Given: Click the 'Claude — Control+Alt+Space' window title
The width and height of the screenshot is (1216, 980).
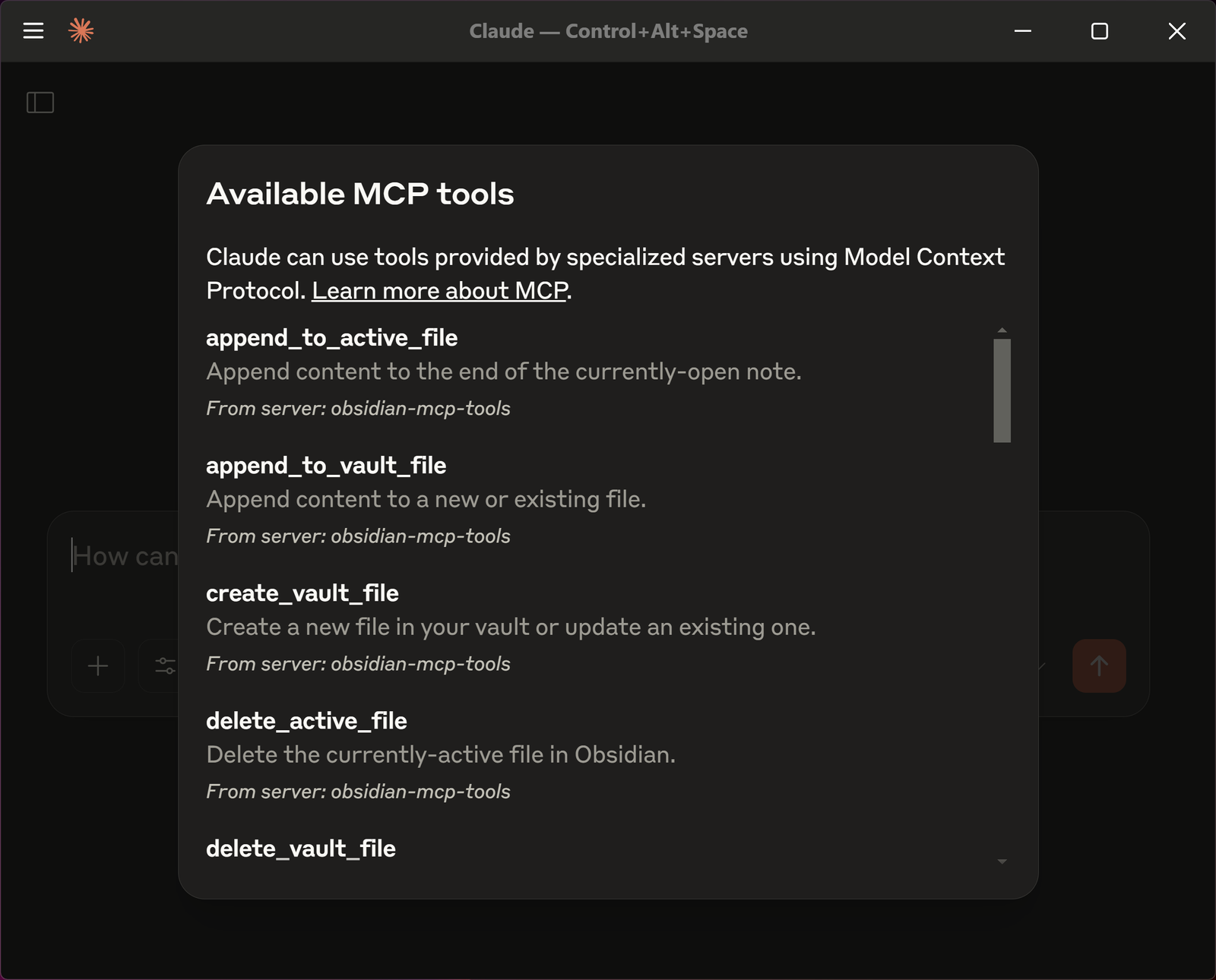Looking at the screenshot, I should point(608,31).
